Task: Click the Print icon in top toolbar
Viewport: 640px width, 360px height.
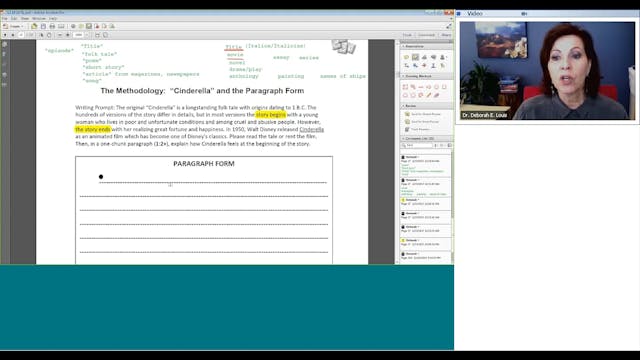Action: pyautogui.click(x=52, y=26)
